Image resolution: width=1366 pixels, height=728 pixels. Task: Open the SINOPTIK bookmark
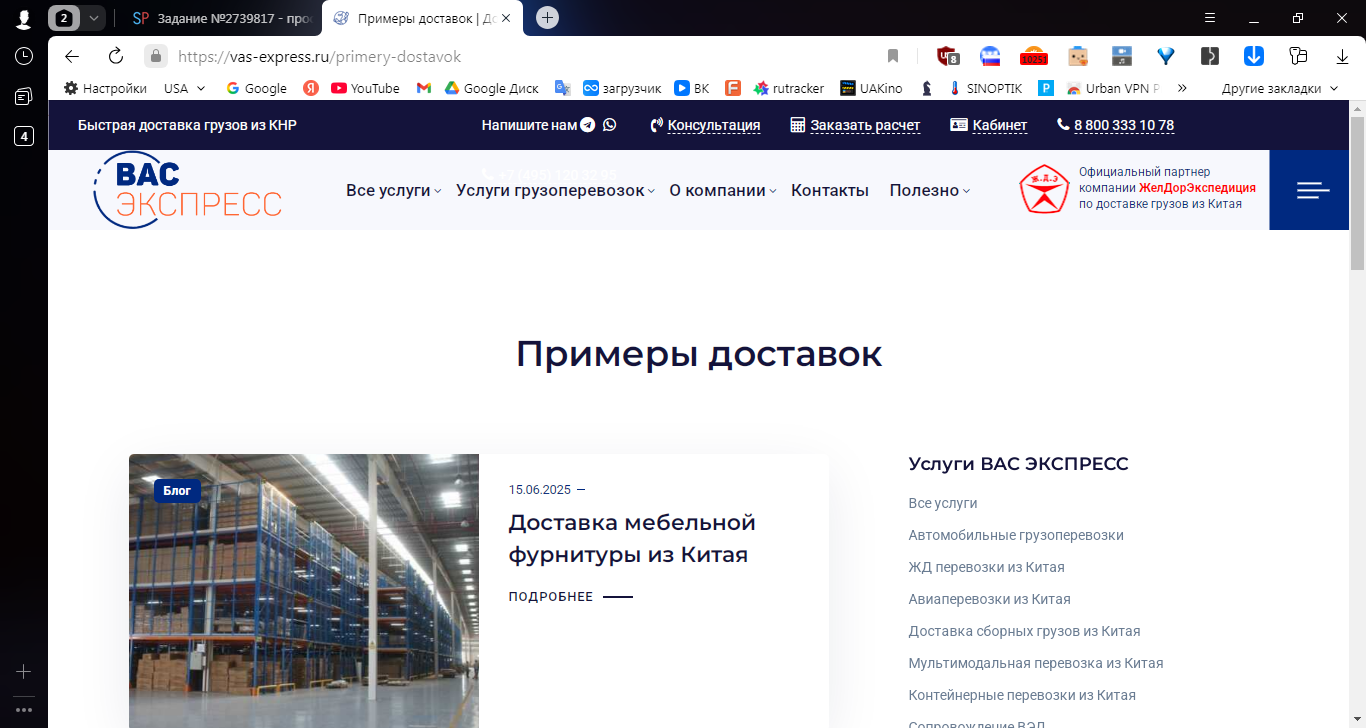(985, 88)
